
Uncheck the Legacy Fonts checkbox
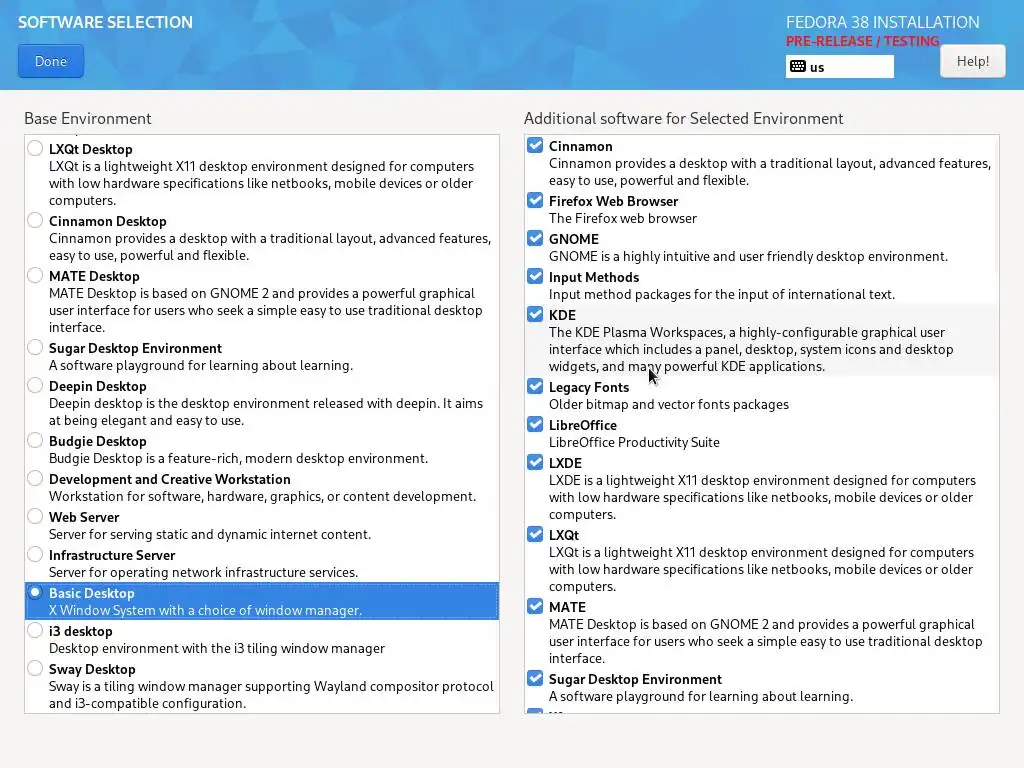(x=535, y=386)
